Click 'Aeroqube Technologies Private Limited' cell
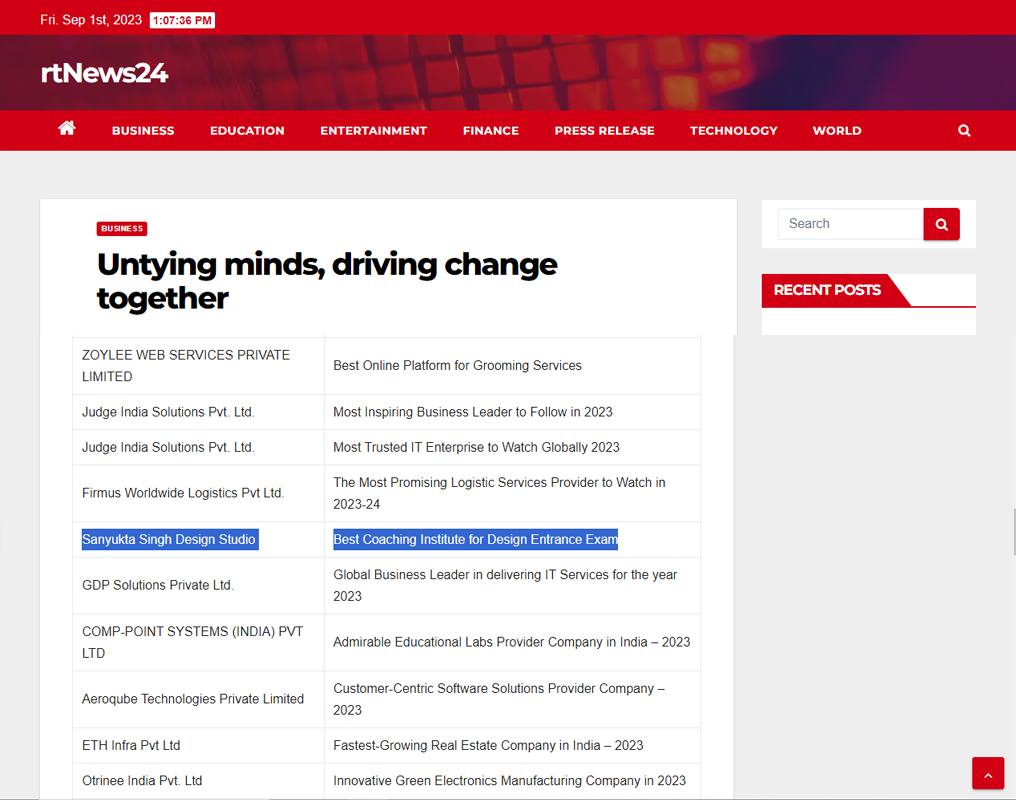This screenshot has width=1016, height=800. 198,699
